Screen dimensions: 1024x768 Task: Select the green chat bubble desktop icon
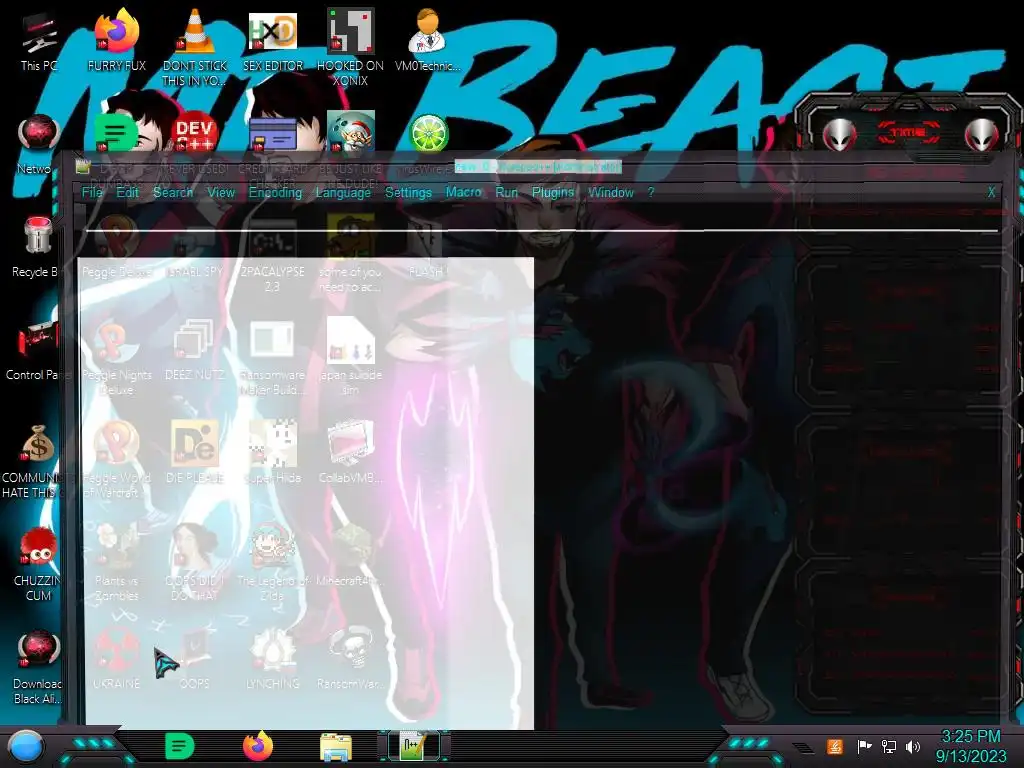coord(116,133)
